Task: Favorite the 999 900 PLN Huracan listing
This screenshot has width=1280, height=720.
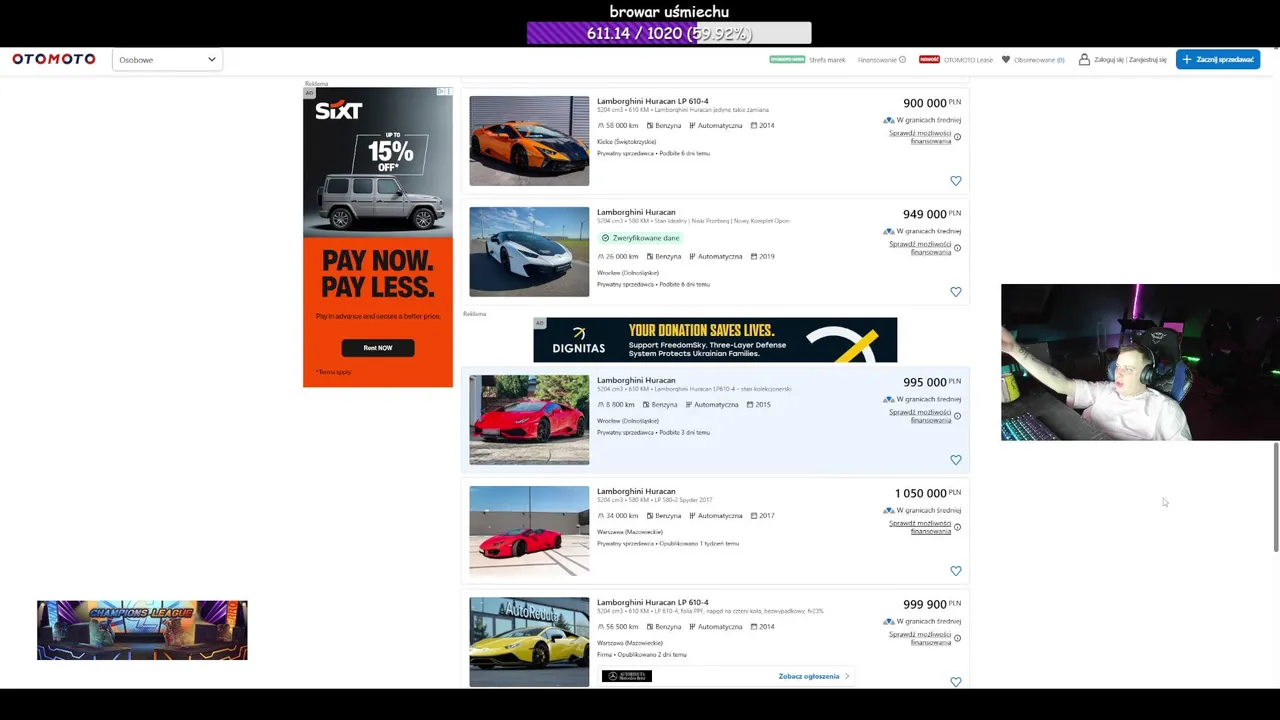Action: pyautogui.click(x=955, y=681)
